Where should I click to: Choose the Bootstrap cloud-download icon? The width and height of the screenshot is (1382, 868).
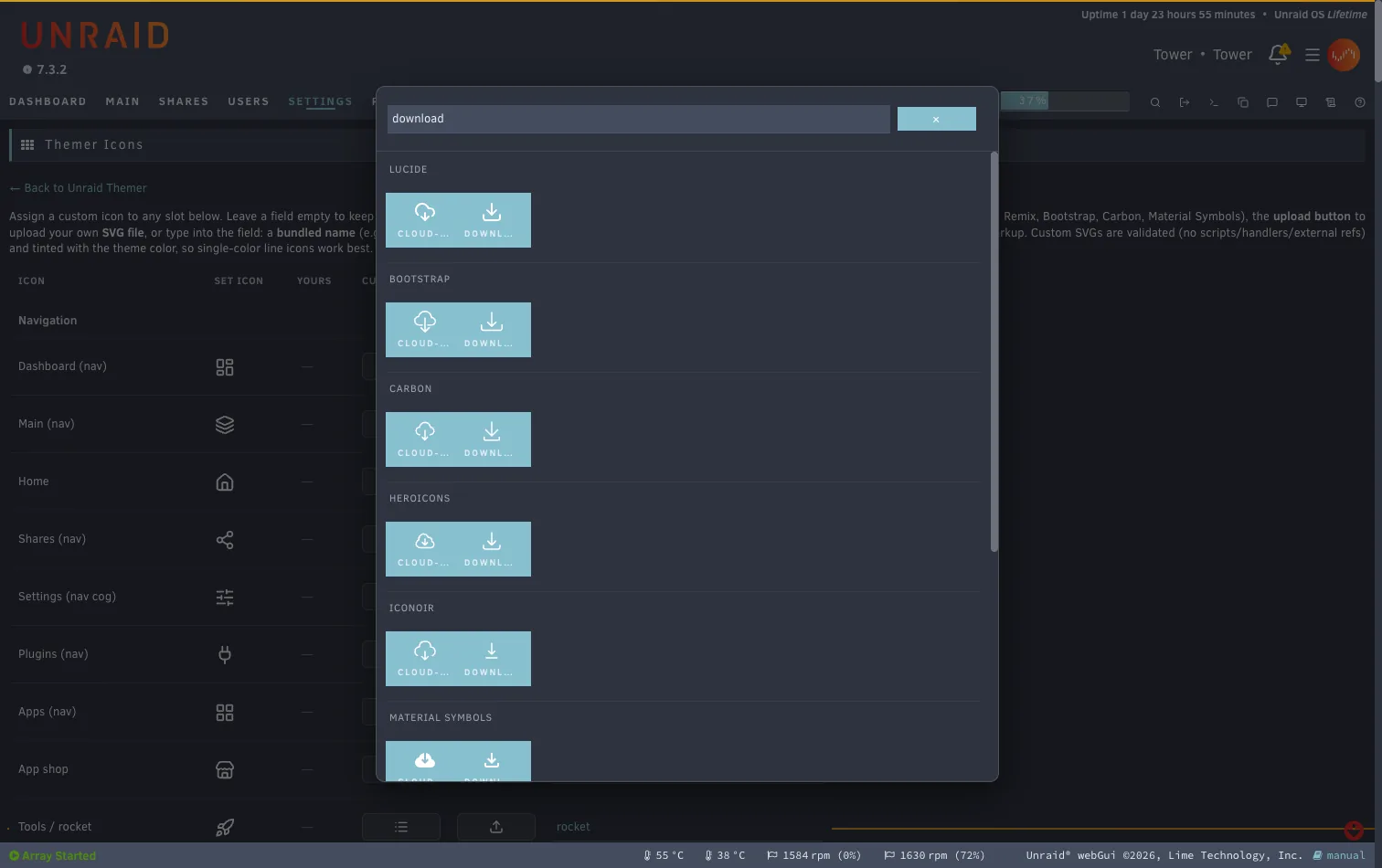pos(424,330)
